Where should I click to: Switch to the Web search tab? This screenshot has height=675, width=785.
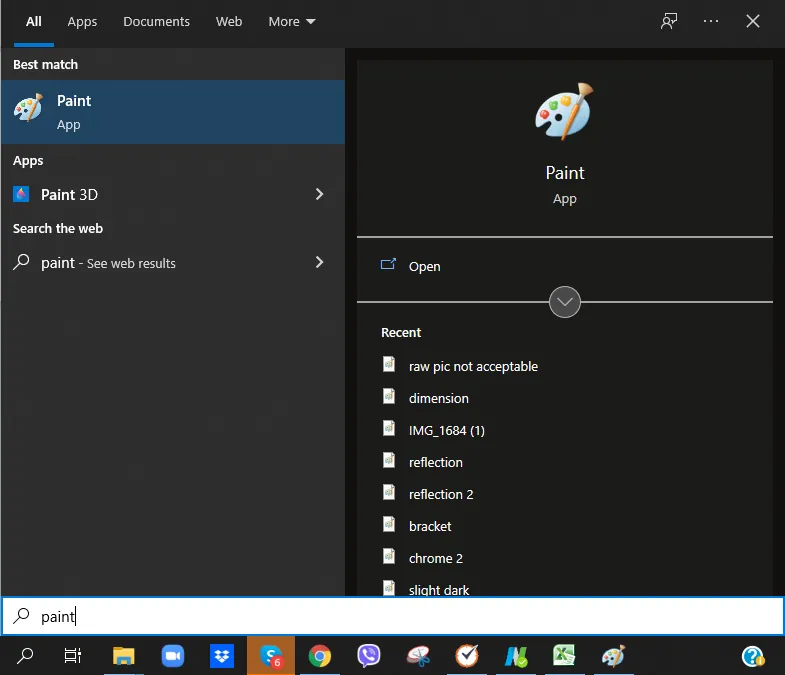(x=229, y=22)
